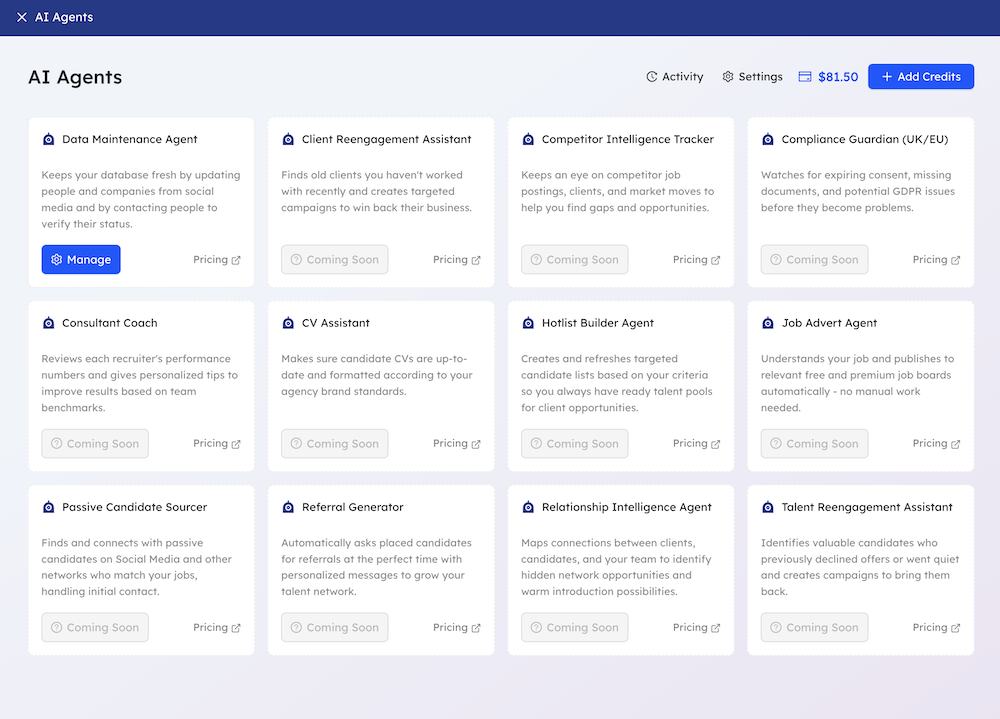Click the $81.50 credit balance
The width and height of the screenshot is (1000, 719).
pos(828,77)
